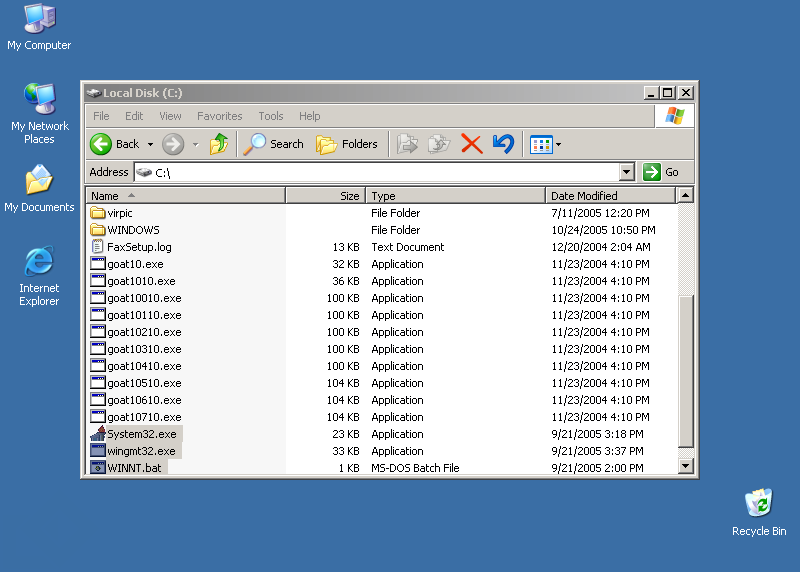Click the Local Disk (C:) title text
This screenshot has height=572, width=800.
click(142, 93)
